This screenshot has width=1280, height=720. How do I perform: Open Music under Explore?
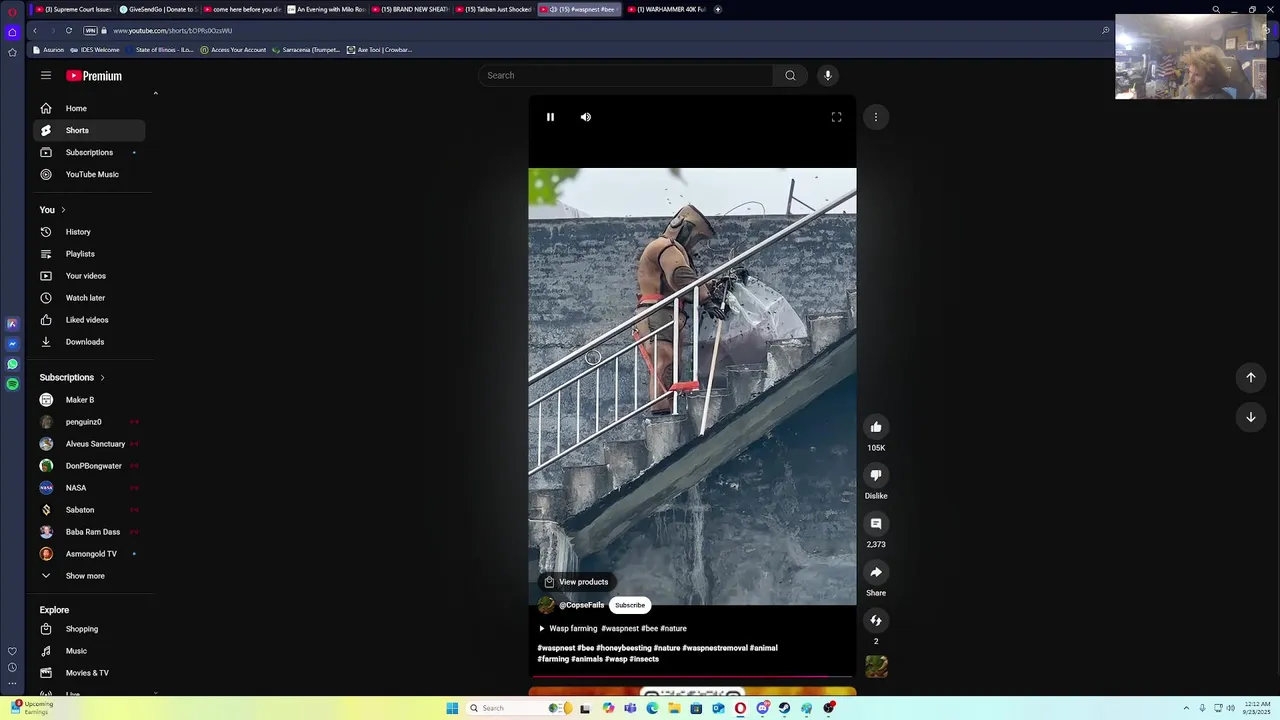pyautogui.click(x=89, y=651)
